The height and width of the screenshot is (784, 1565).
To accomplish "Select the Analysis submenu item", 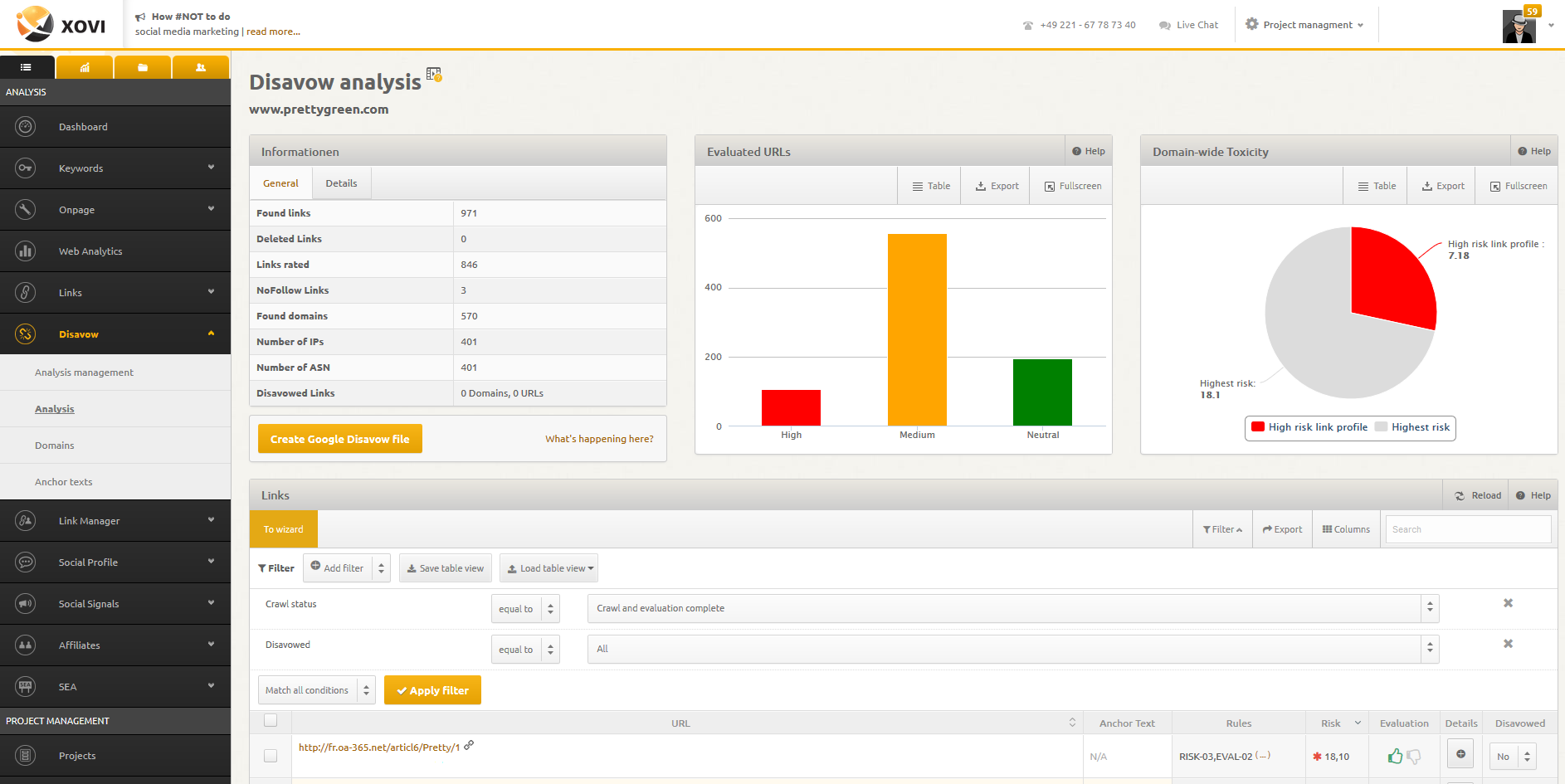I will [55, 409].
